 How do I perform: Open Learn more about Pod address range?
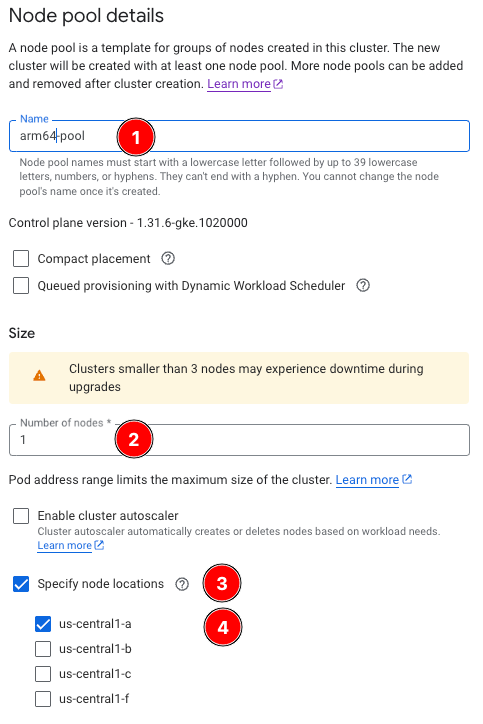coord(367,480)
